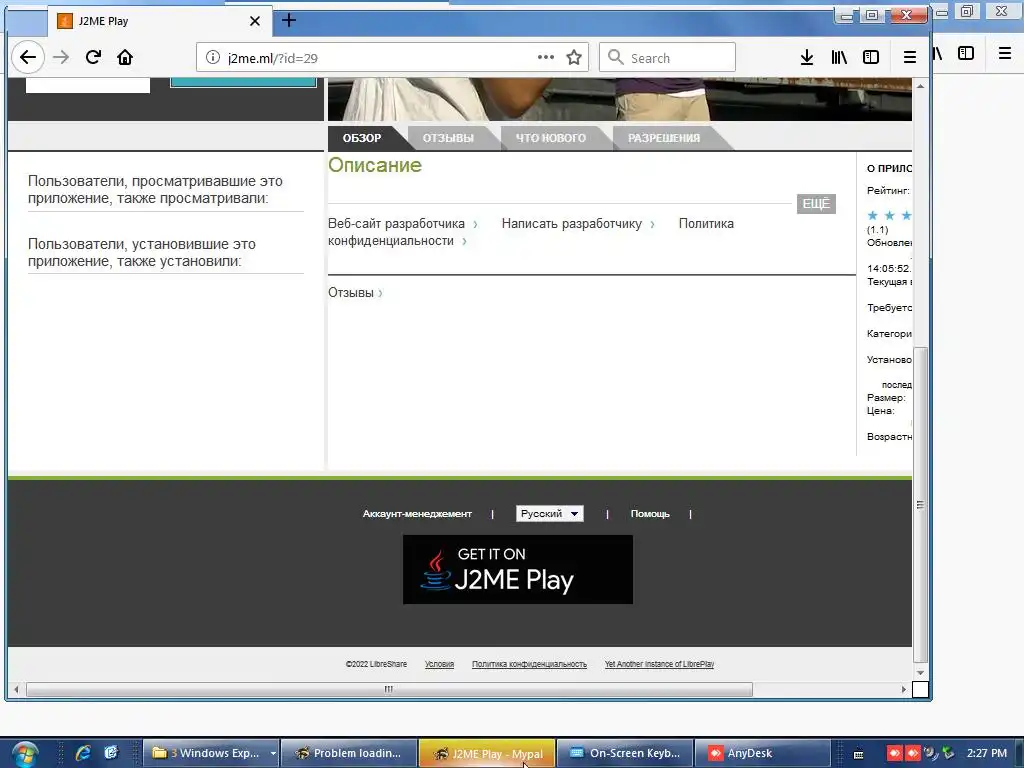Open the Условия footer link
Image resolution: width=1024 pixels, height=768 pixels.
(439, 664)
